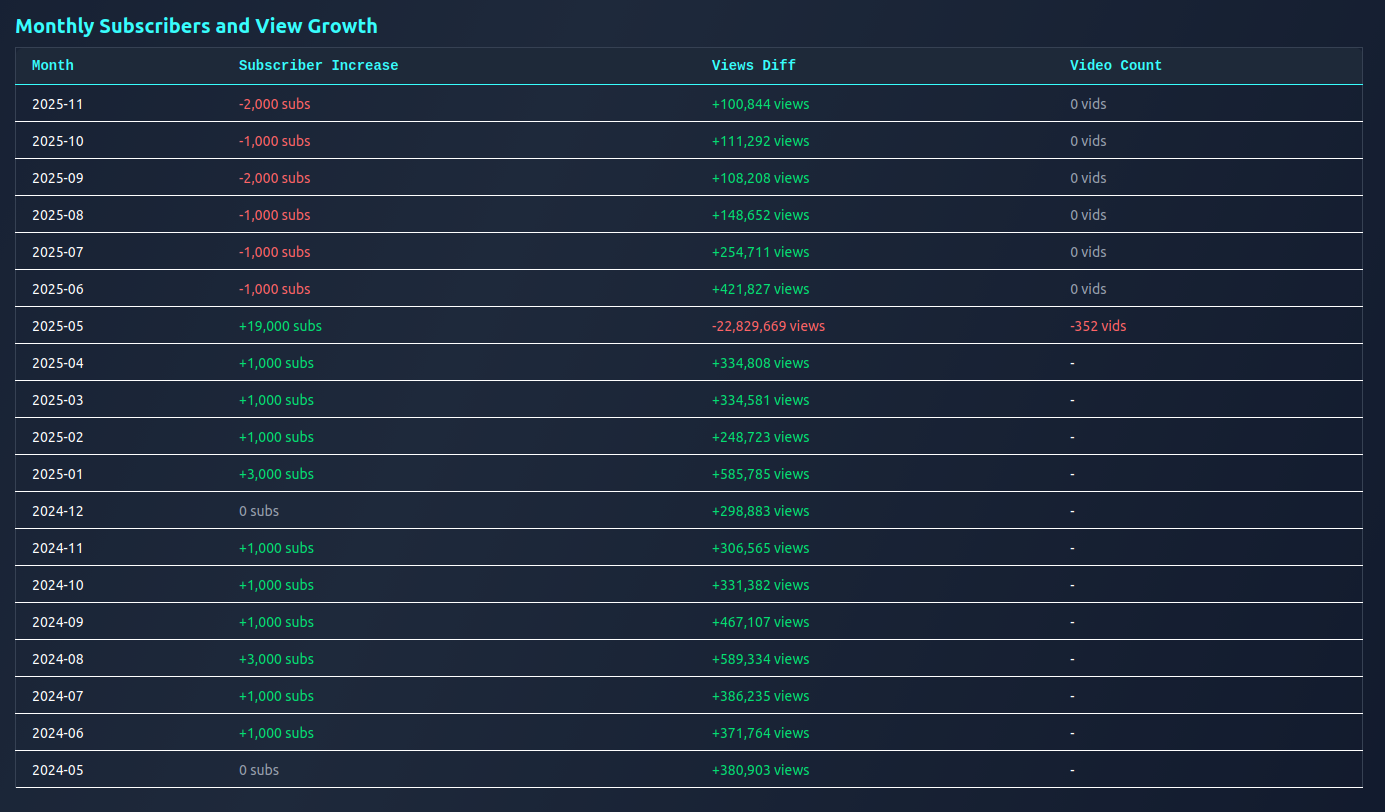This screenshot has width=1385, height=812.
Task: Select the +248,723 views value
Action: 761,437
